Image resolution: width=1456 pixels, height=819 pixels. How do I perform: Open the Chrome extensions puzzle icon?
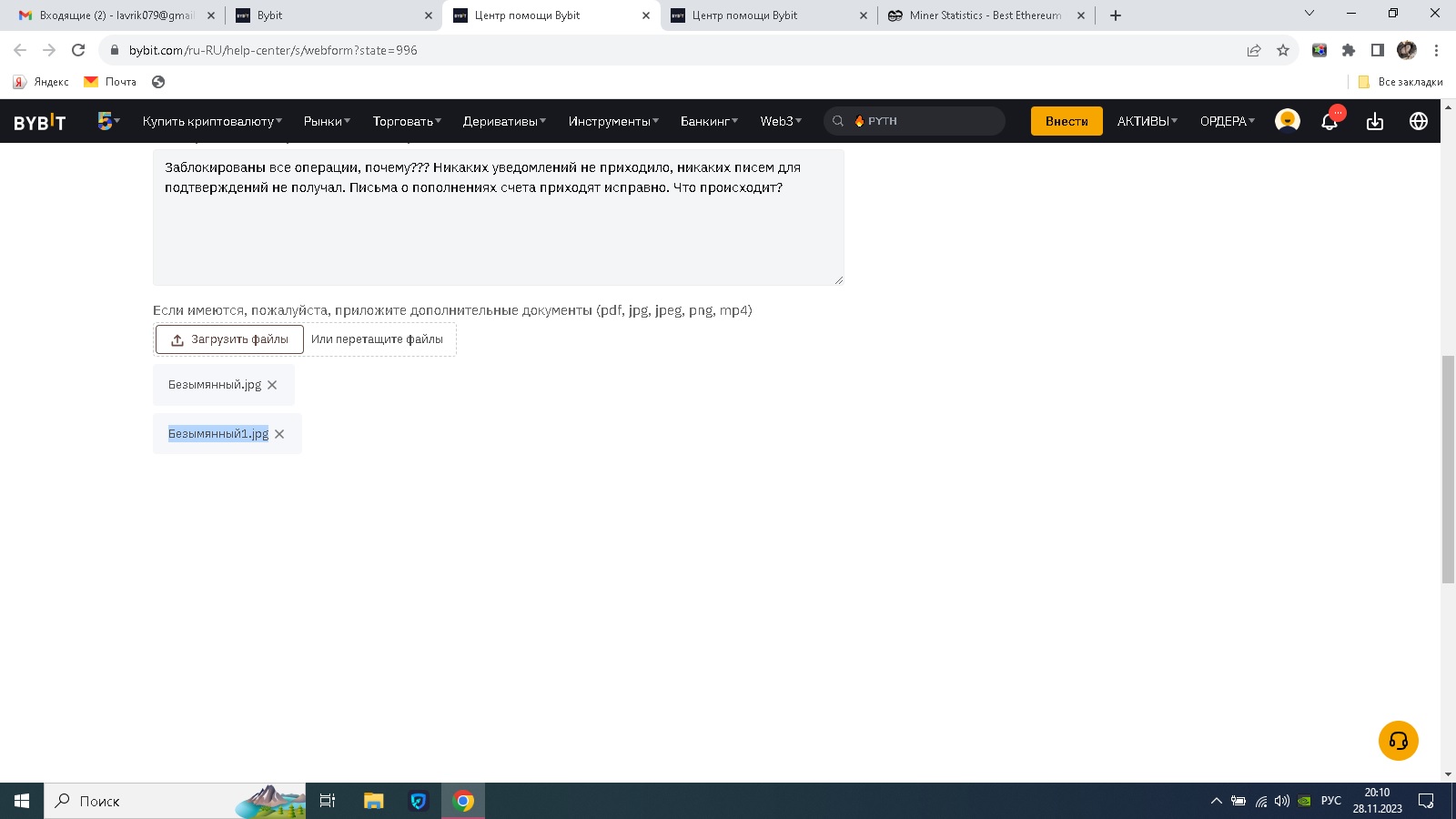(x=1349, y=50)
